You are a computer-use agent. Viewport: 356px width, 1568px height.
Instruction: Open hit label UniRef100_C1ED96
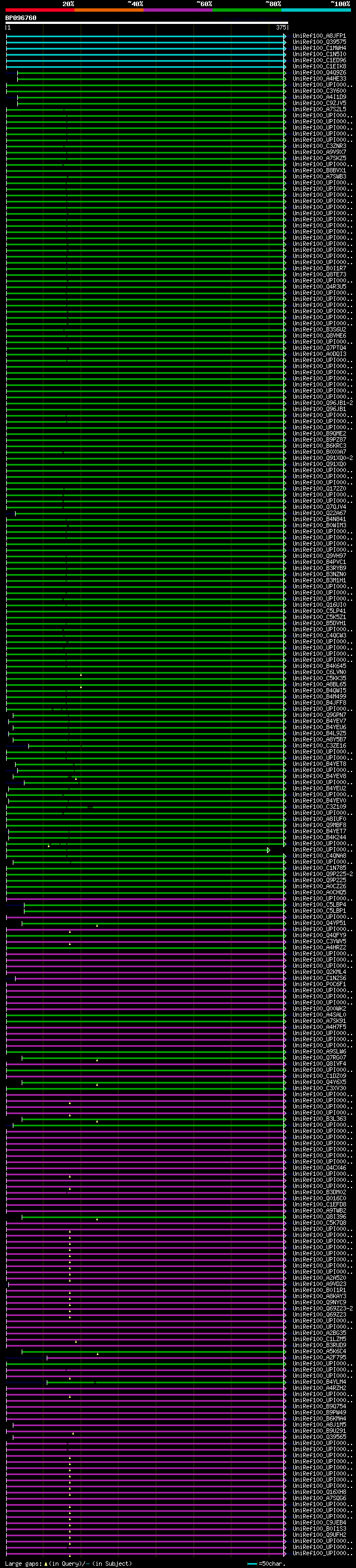(x=319, y=60)
